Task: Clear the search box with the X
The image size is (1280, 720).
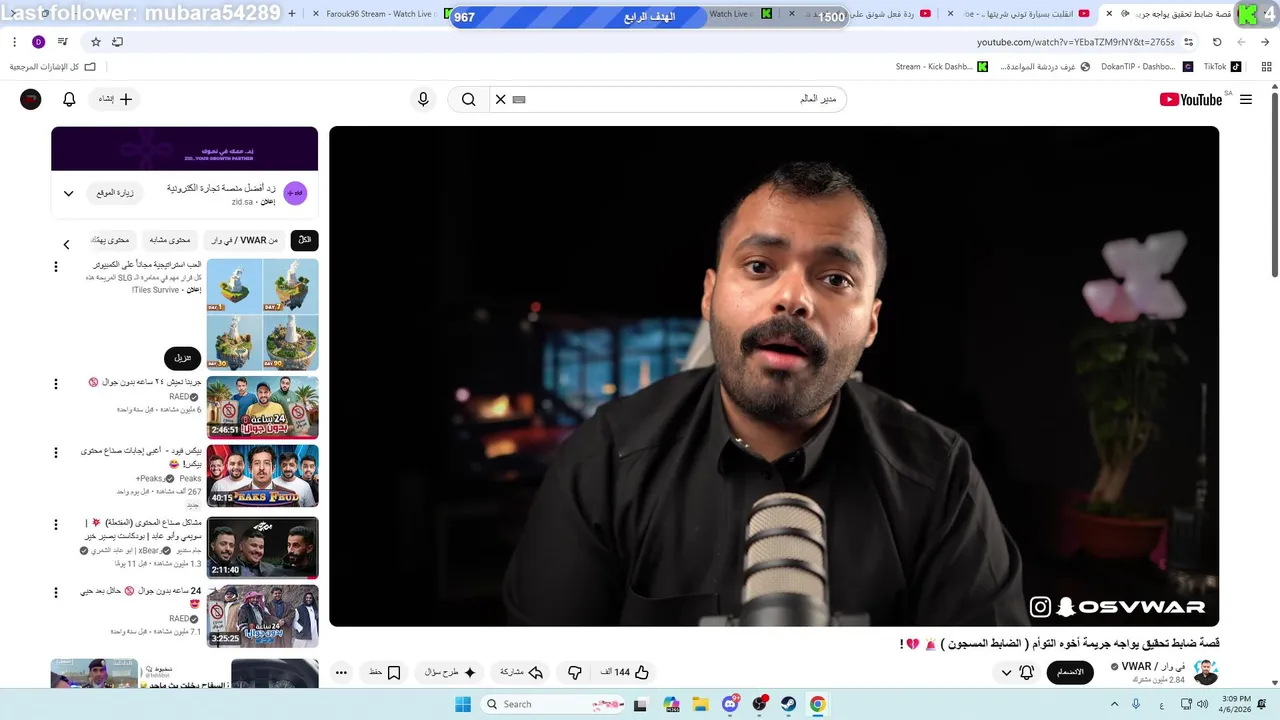Action: [x=501, y=99]
